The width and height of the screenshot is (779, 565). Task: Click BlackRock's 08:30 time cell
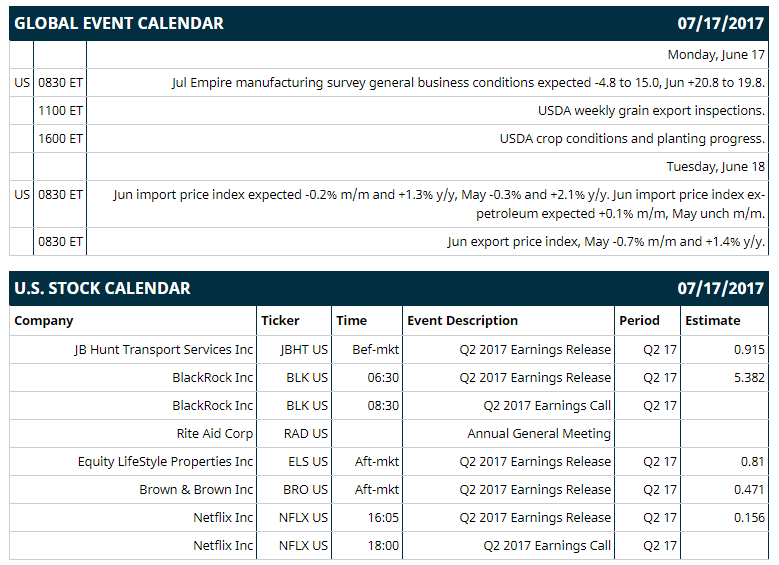point(383,405)
